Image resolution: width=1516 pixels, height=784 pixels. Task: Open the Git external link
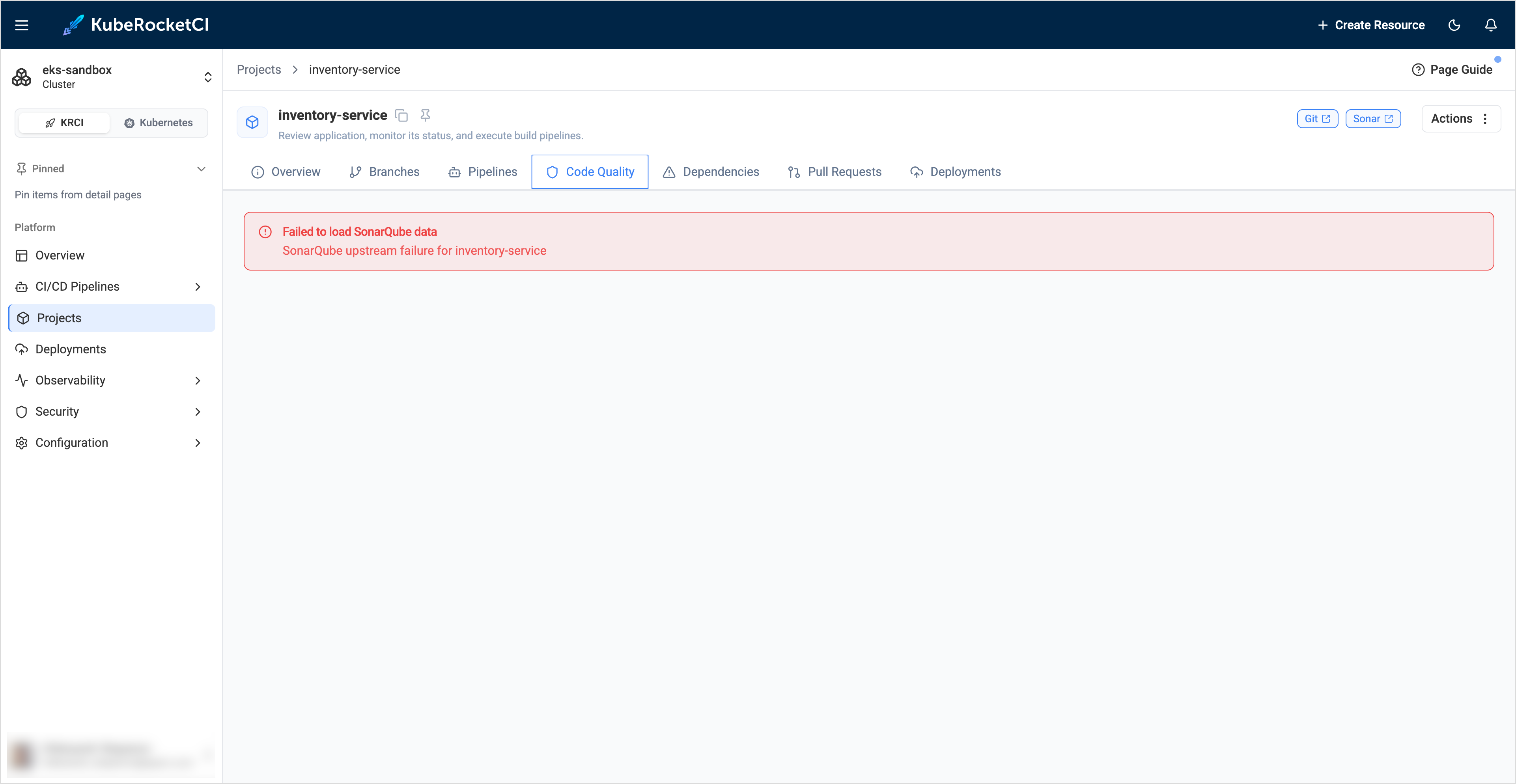tap(1317, 118)
